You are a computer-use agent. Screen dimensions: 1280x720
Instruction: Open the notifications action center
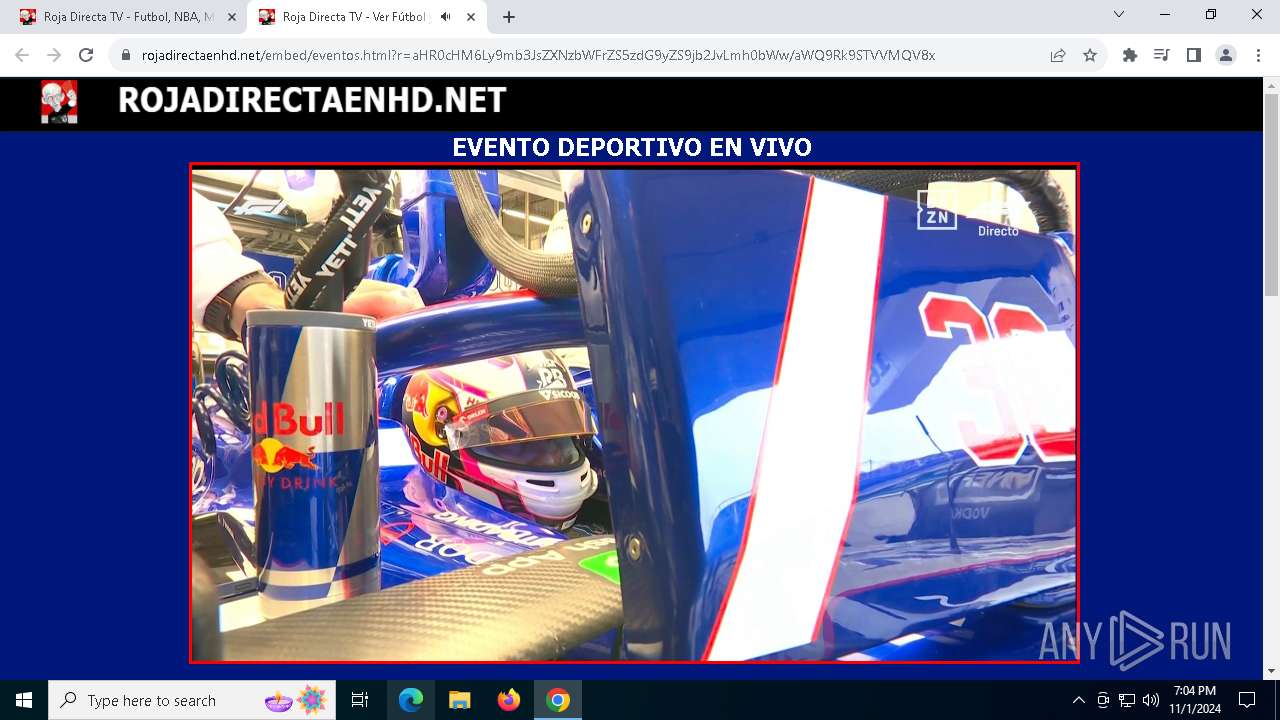(x=1247, y=700)
